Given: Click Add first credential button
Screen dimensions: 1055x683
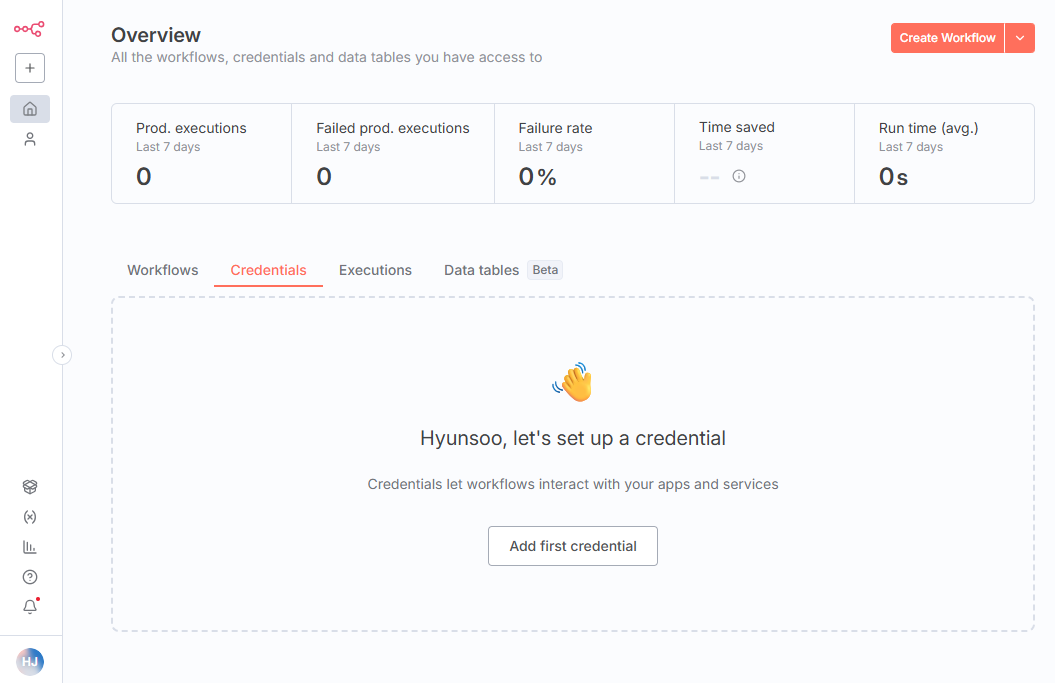Looking at the screenshot, I should tap(573, 546).
